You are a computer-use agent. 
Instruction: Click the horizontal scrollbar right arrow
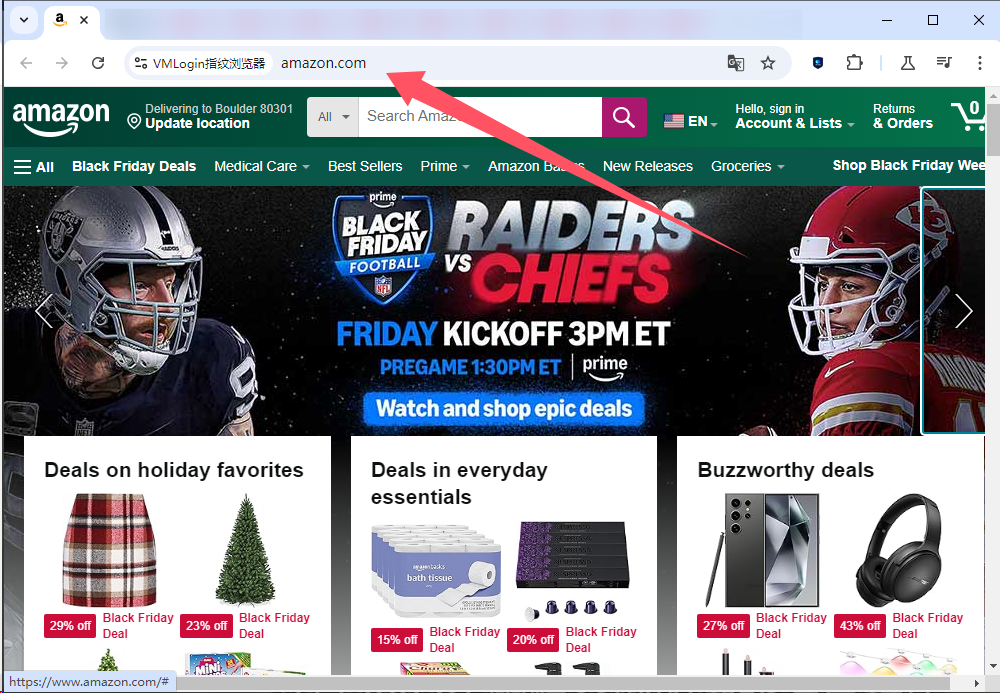pyautogui.click(x=977, y=683)
